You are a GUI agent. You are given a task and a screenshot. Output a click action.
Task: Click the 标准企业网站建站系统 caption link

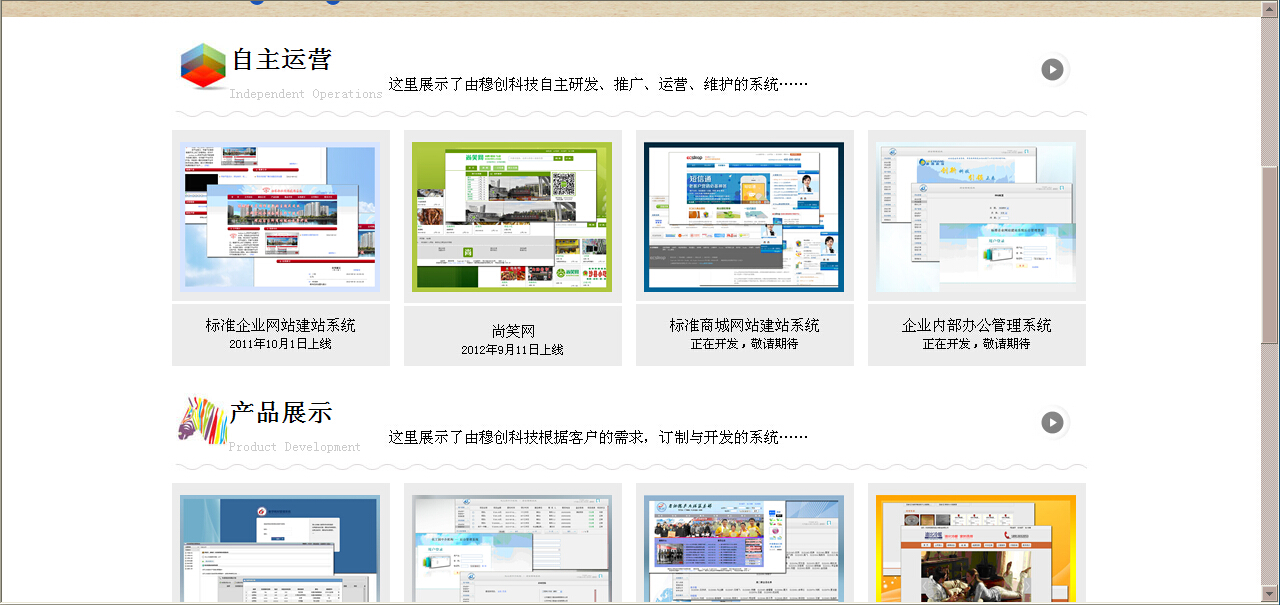[x=280, y=325]
